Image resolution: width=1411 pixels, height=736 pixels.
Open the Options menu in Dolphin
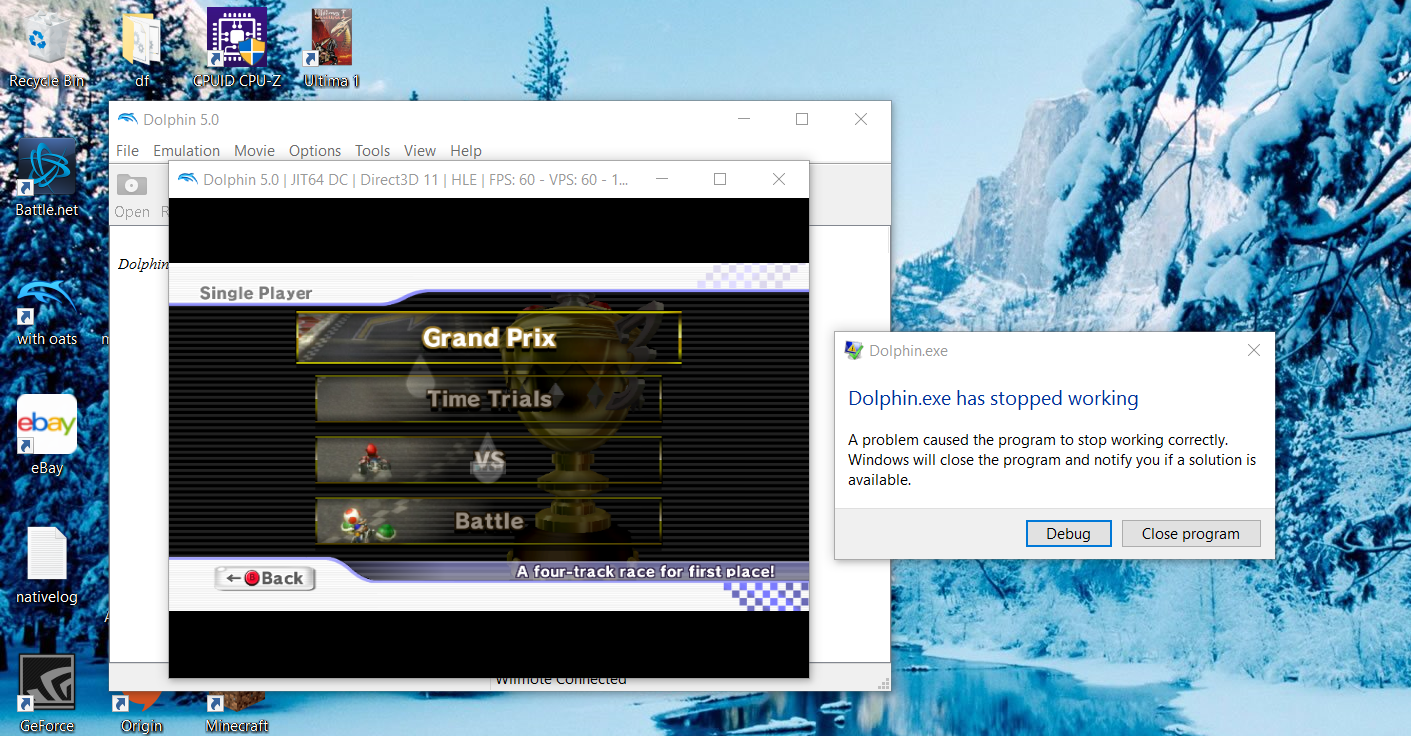315,151
